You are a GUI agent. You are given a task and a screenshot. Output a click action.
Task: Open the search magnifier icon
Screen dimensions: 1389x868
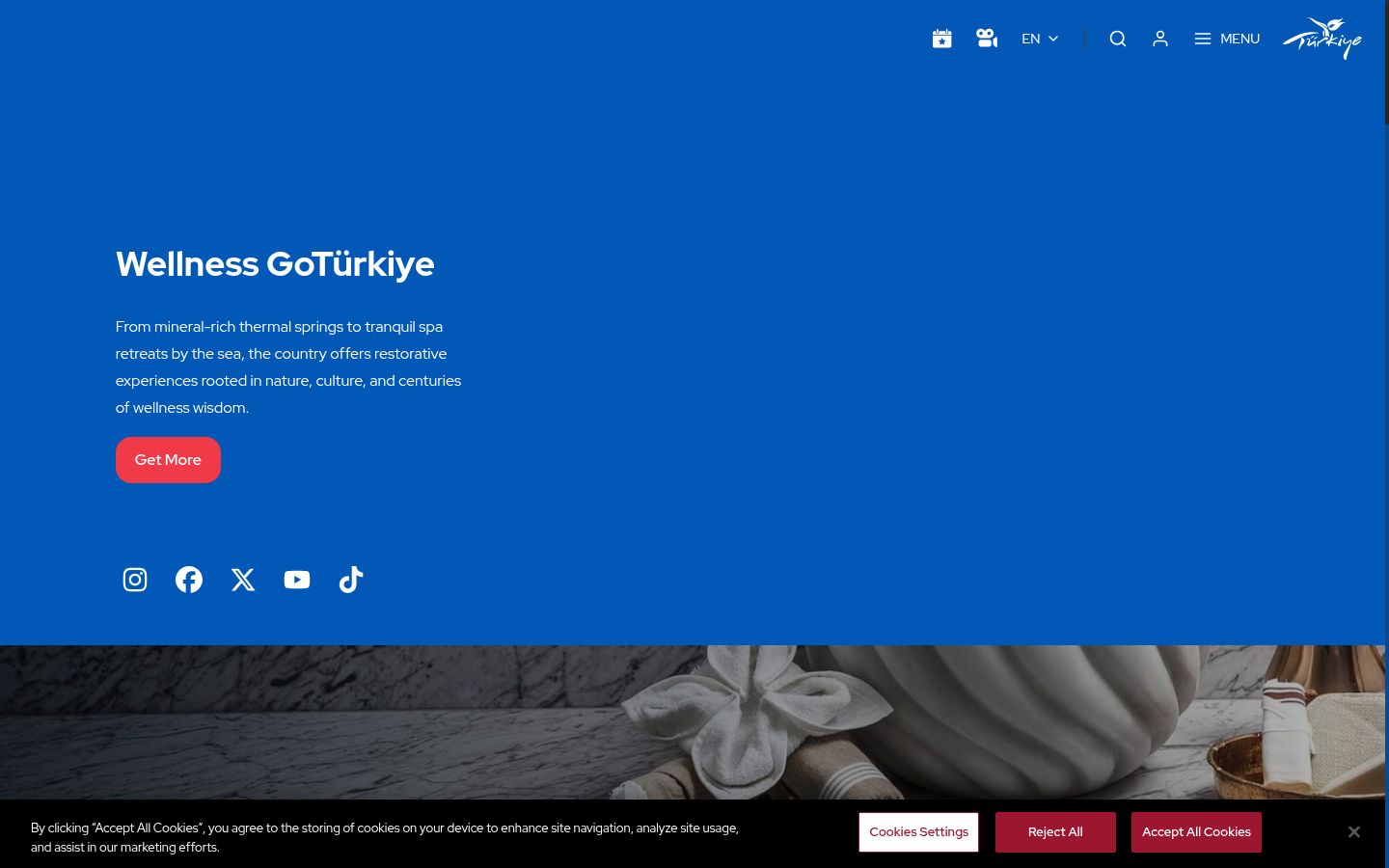[x=1118, y=39]
